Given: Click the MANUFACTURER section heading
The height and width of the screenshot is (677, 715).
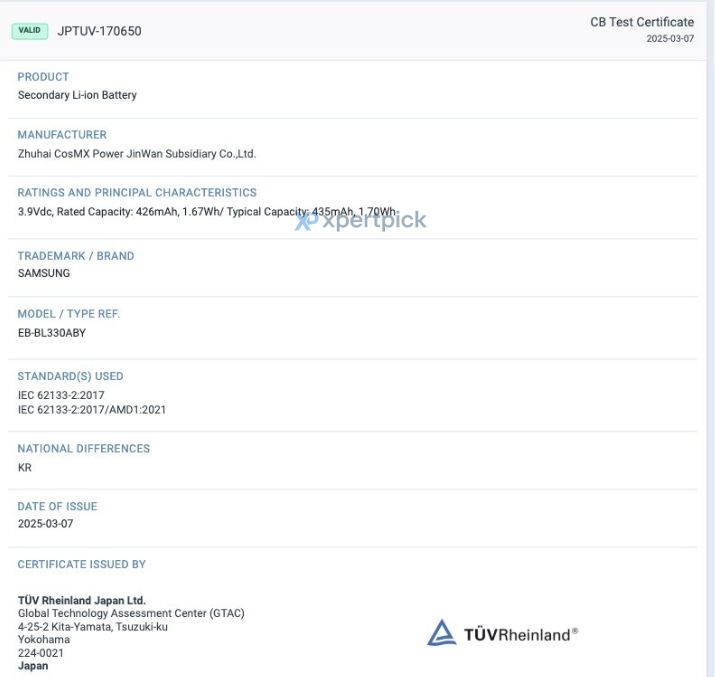Looking at the screenshot, I should tap(62, 135).
